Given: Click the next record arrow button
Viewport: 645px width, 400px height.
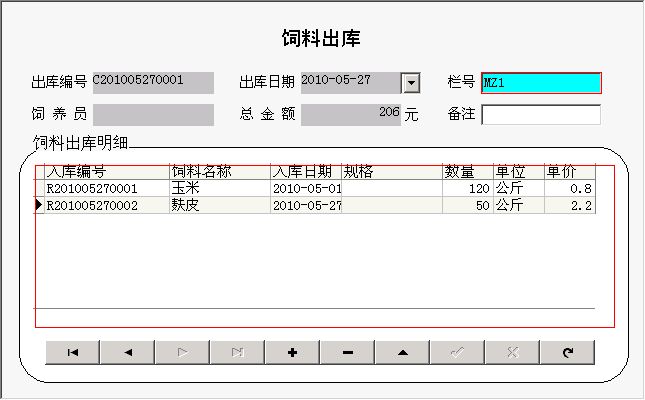Looking at the screenshot, I should [183, 352].
